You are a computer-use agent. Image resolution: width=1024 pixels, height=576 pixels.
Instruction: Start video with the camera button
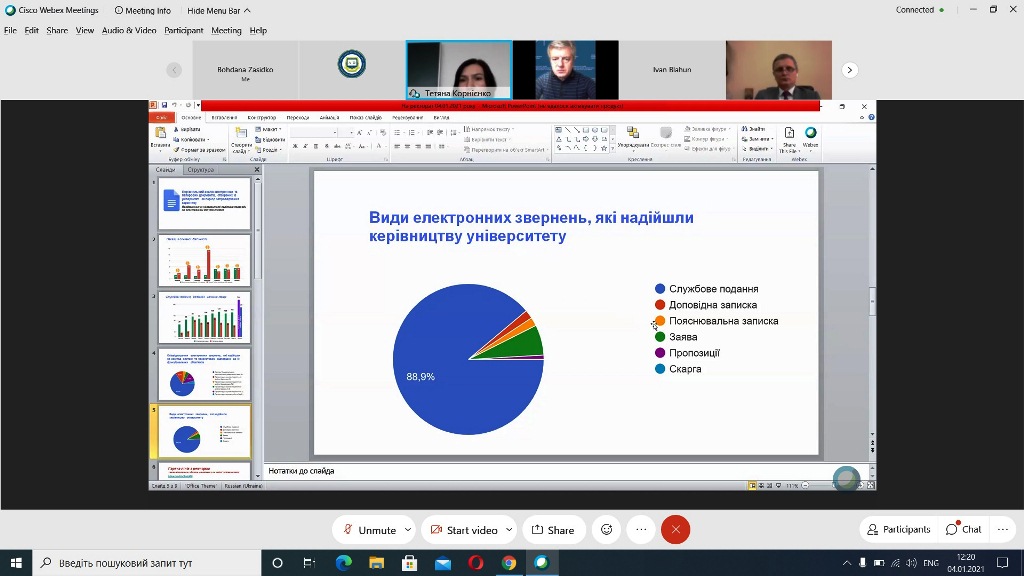[x=463, y=530]
